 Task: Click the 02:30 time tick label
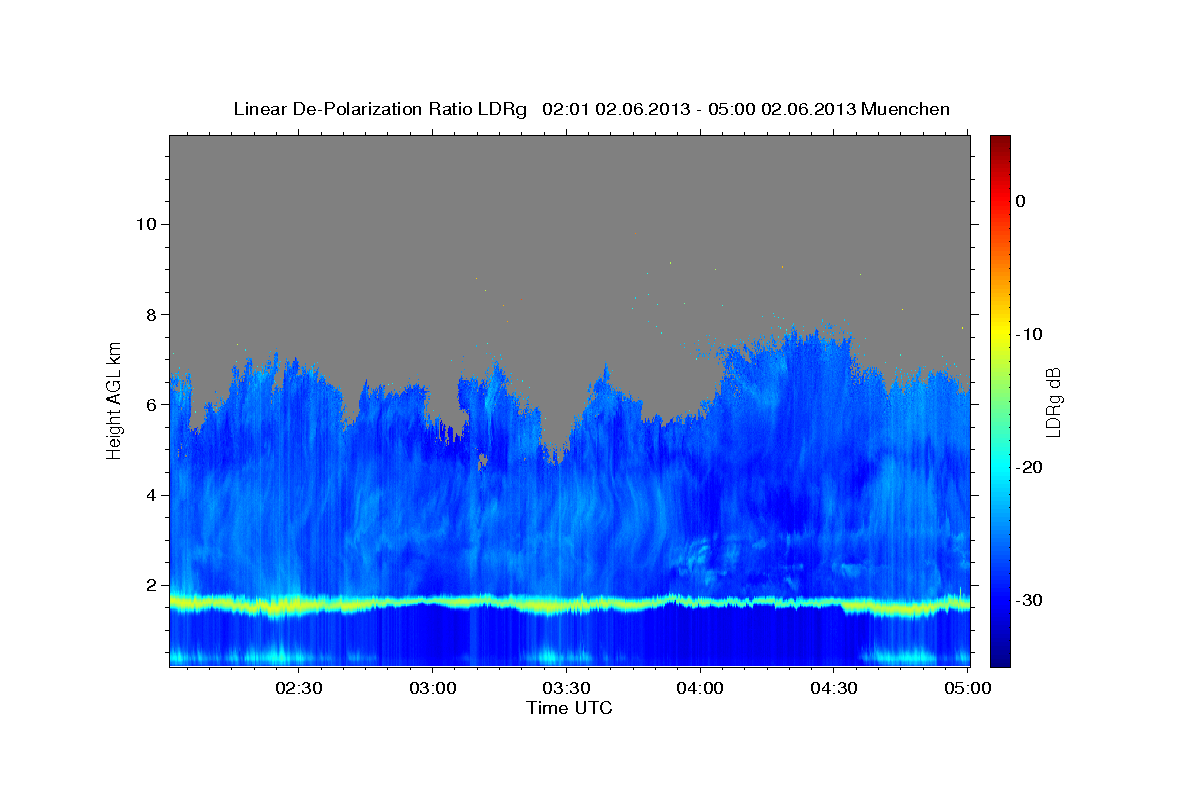coord(299,689)
